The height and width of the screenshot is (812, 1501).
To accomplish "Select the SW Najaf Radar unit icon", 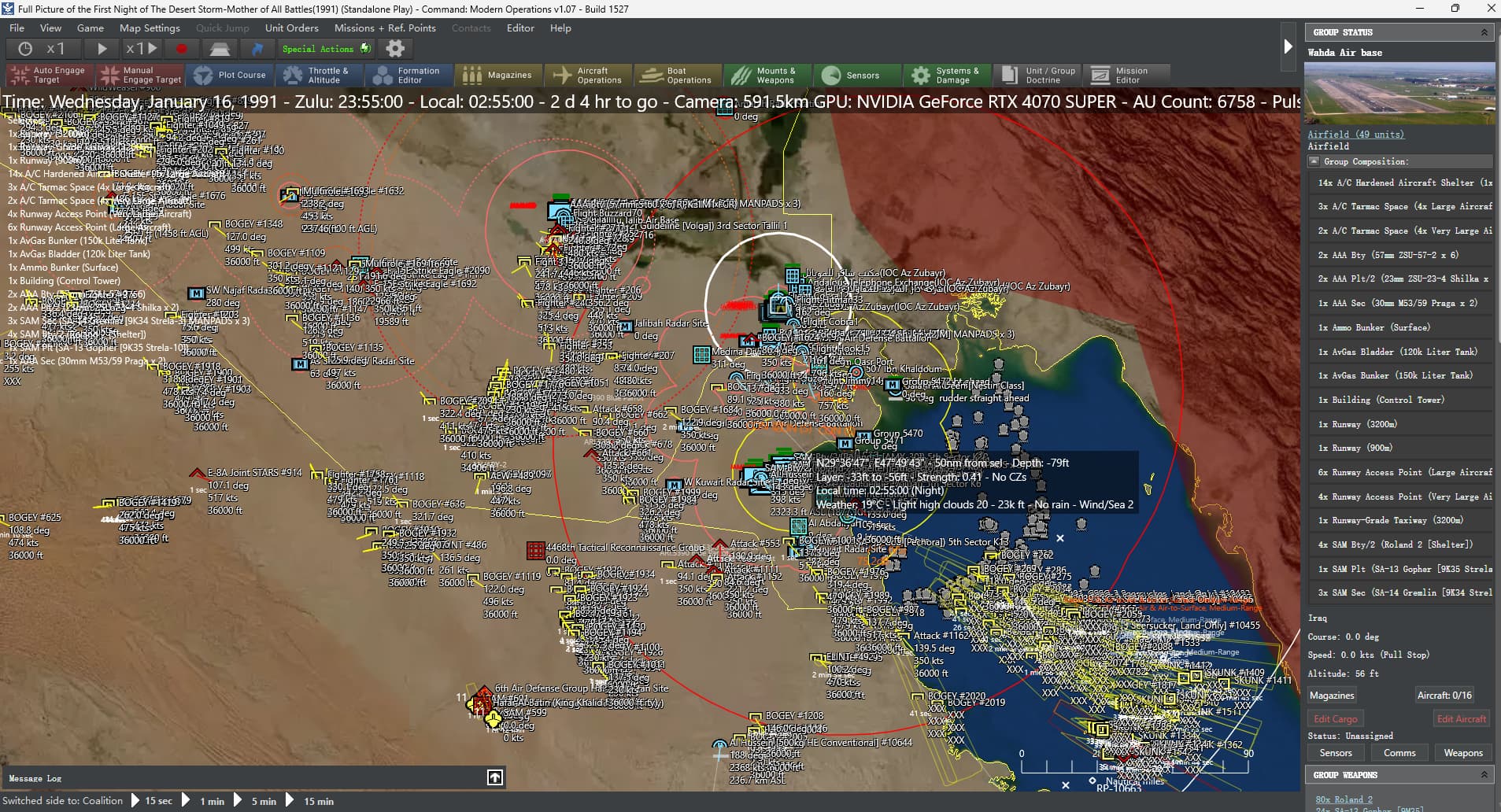I will click(x=196, y=292).
